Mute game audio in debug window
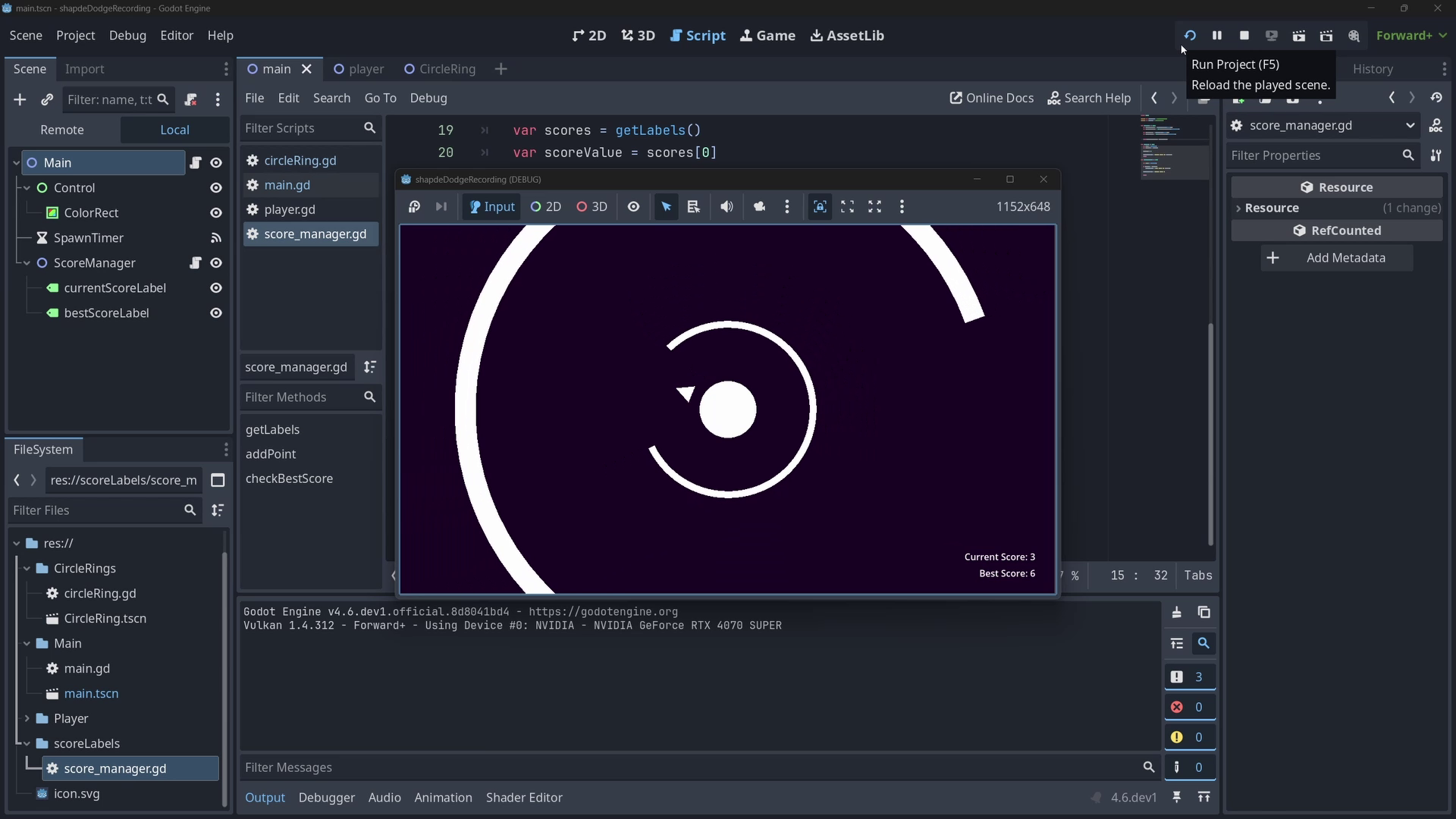Image resolution: width=1456 pixels, height=819 pixels. [x=726, y=206]
